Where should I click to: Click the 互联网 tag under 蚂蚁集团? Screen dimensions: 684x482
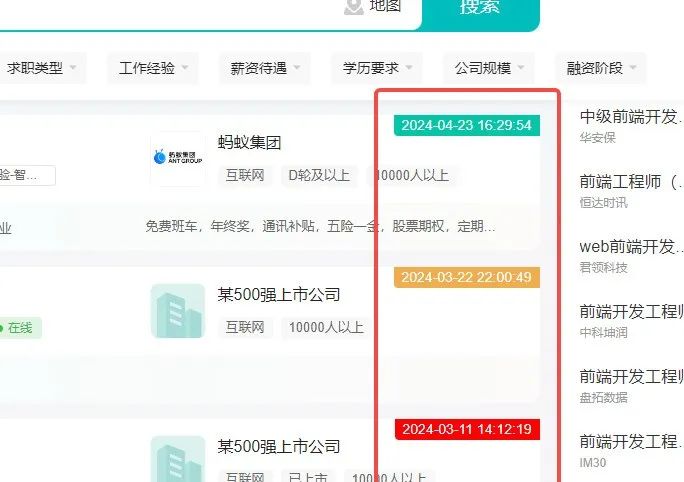pos(245,175)
